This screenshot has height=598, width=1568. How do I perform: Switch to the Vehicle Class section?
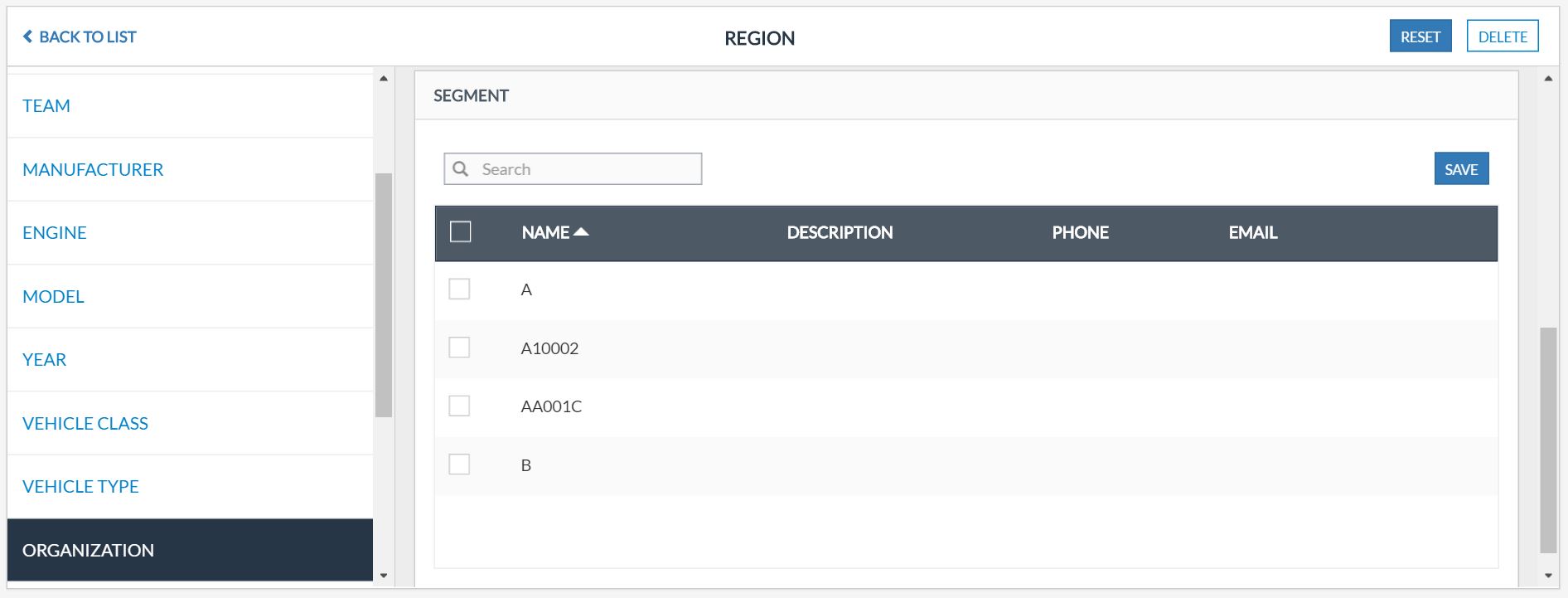pos(85,423)
